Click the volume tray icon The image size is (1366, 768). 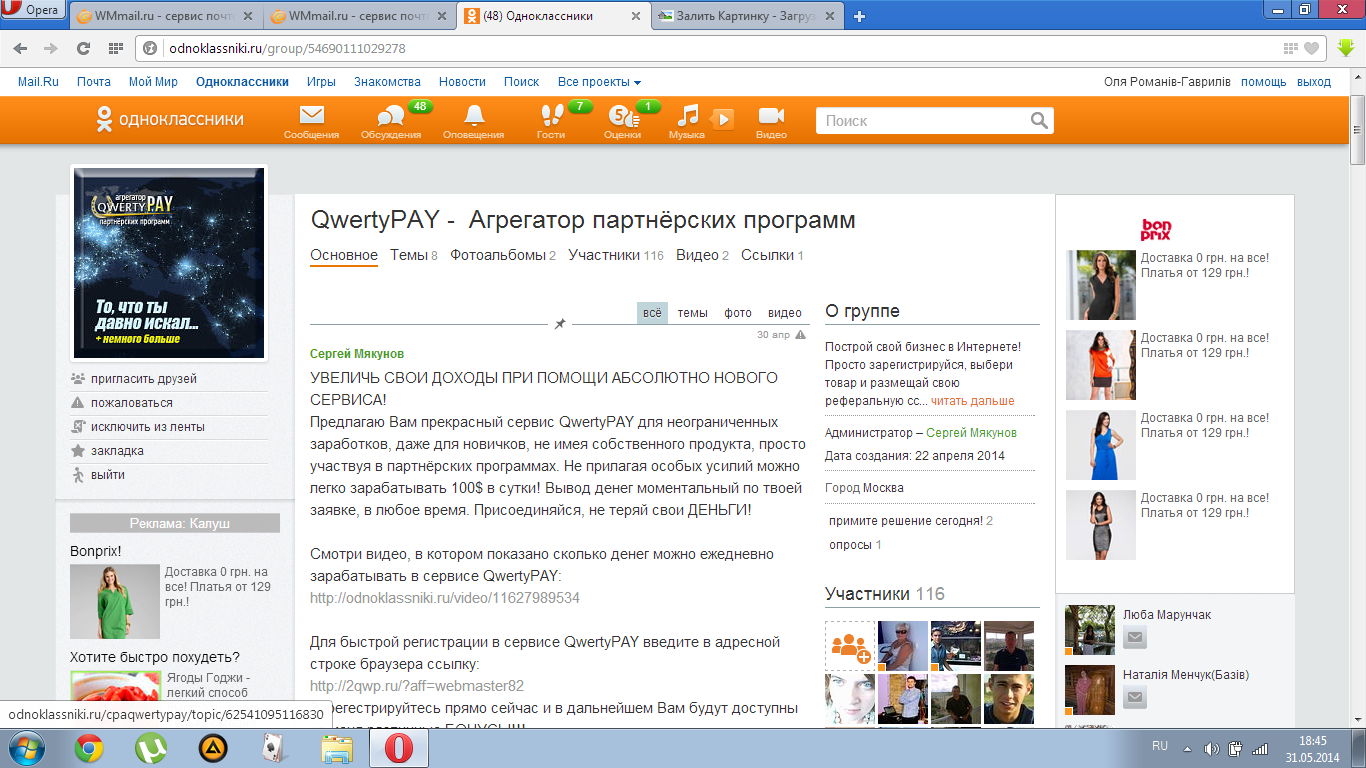pyautogui.click(x=1211, y=748)
